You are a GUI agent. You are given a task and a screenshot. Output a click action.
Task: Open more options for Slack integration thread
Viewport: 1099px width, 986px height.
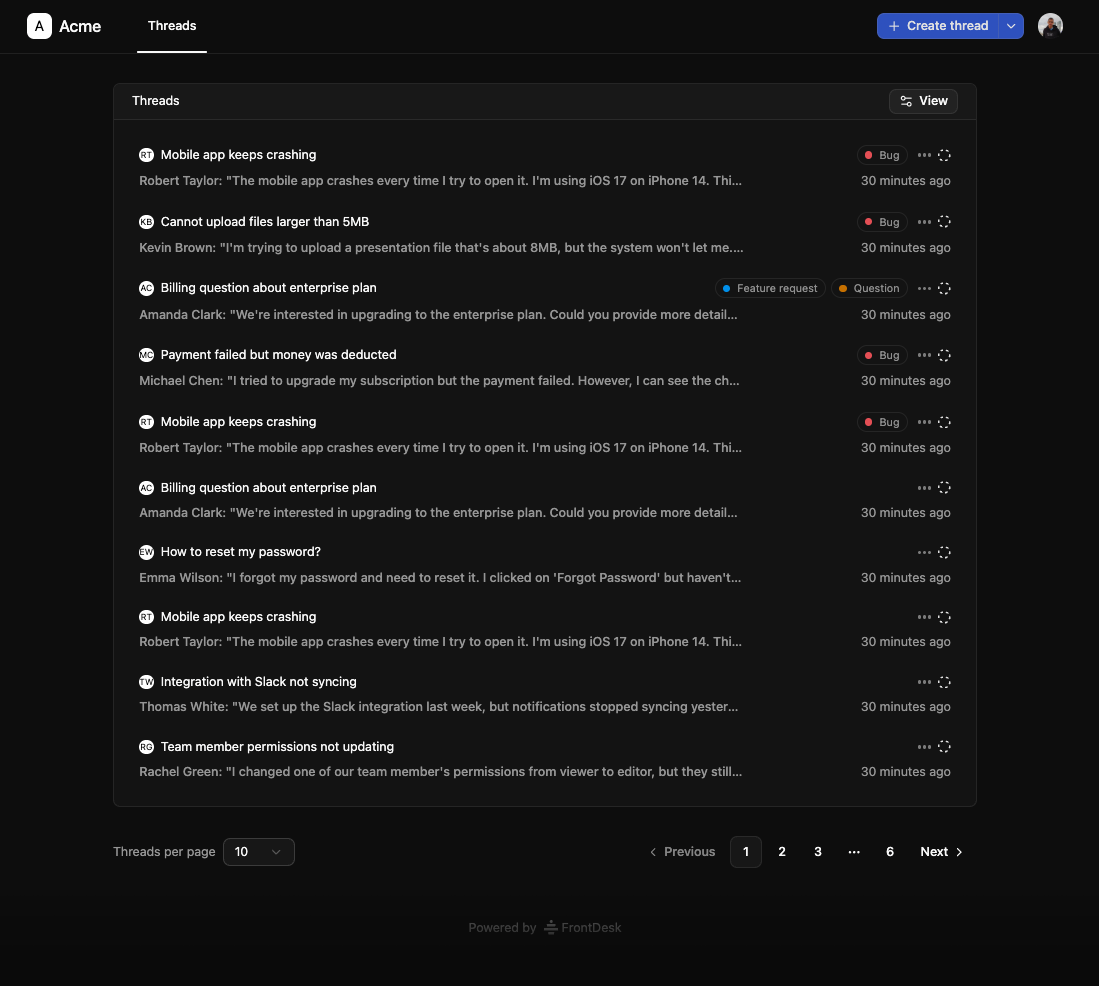tap(924, 682)
